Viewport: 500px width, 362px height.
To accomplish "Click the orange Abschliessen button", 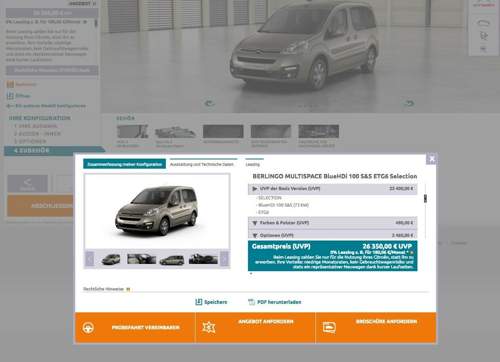I will point(41,206).
